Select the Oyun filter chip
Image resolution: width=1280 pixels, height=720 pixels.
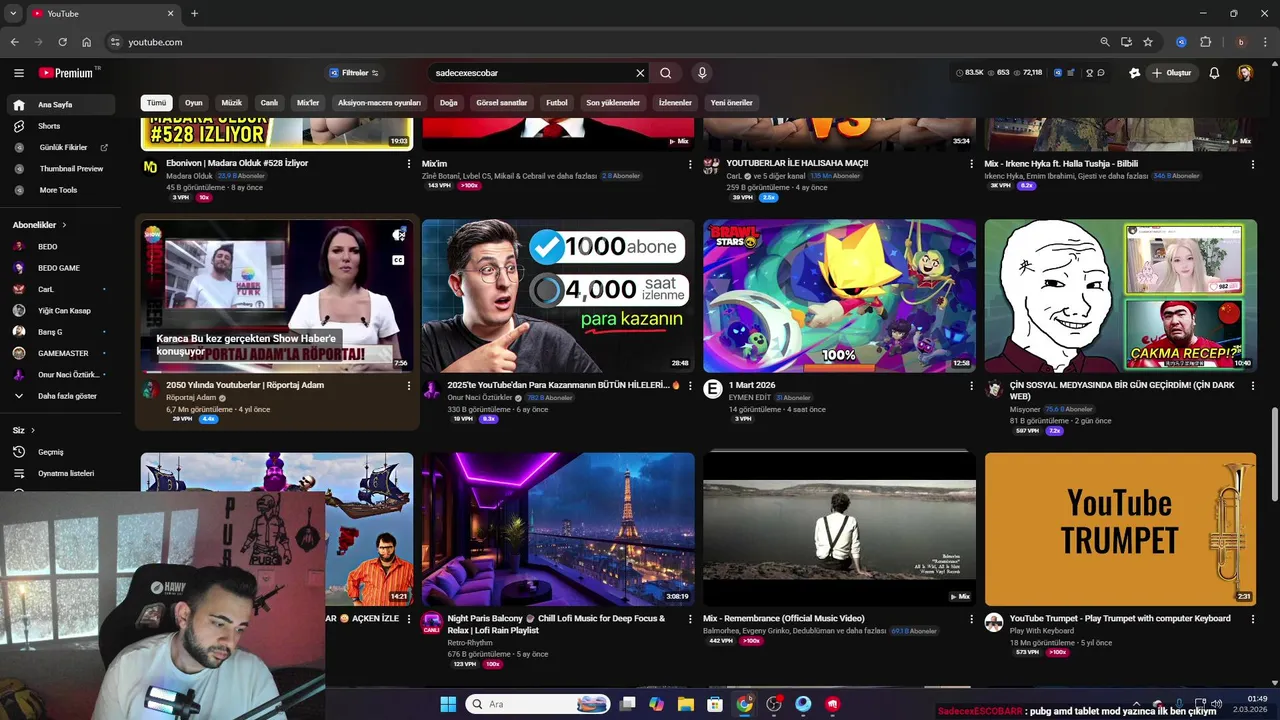pos(194,103)
